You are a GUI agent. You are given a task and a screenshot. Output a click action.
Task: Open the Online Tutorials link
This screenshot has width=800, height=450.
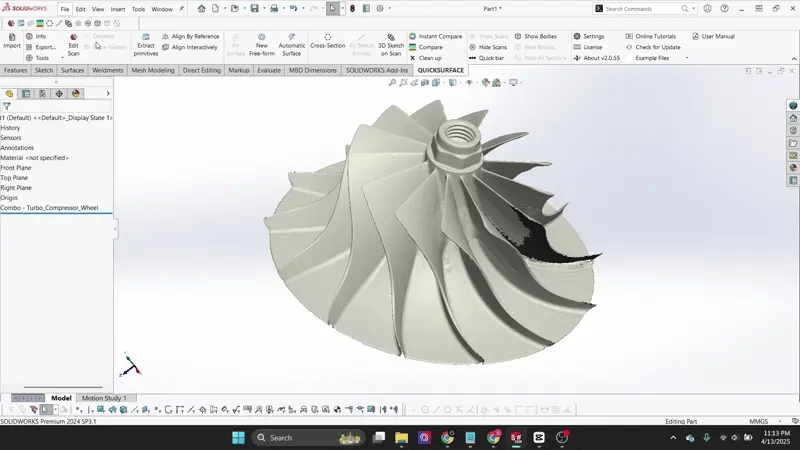click(655, 36)
